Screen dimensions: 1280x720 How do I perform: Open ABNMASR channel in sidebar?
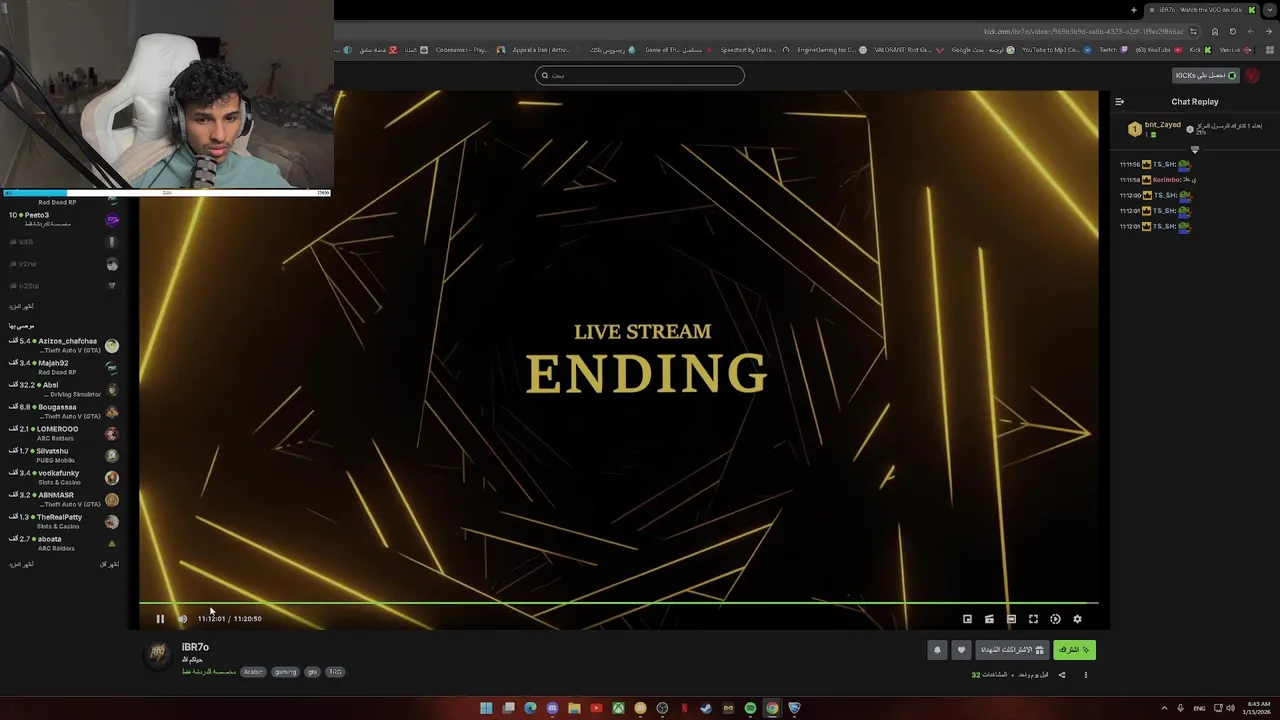(64, 499)
